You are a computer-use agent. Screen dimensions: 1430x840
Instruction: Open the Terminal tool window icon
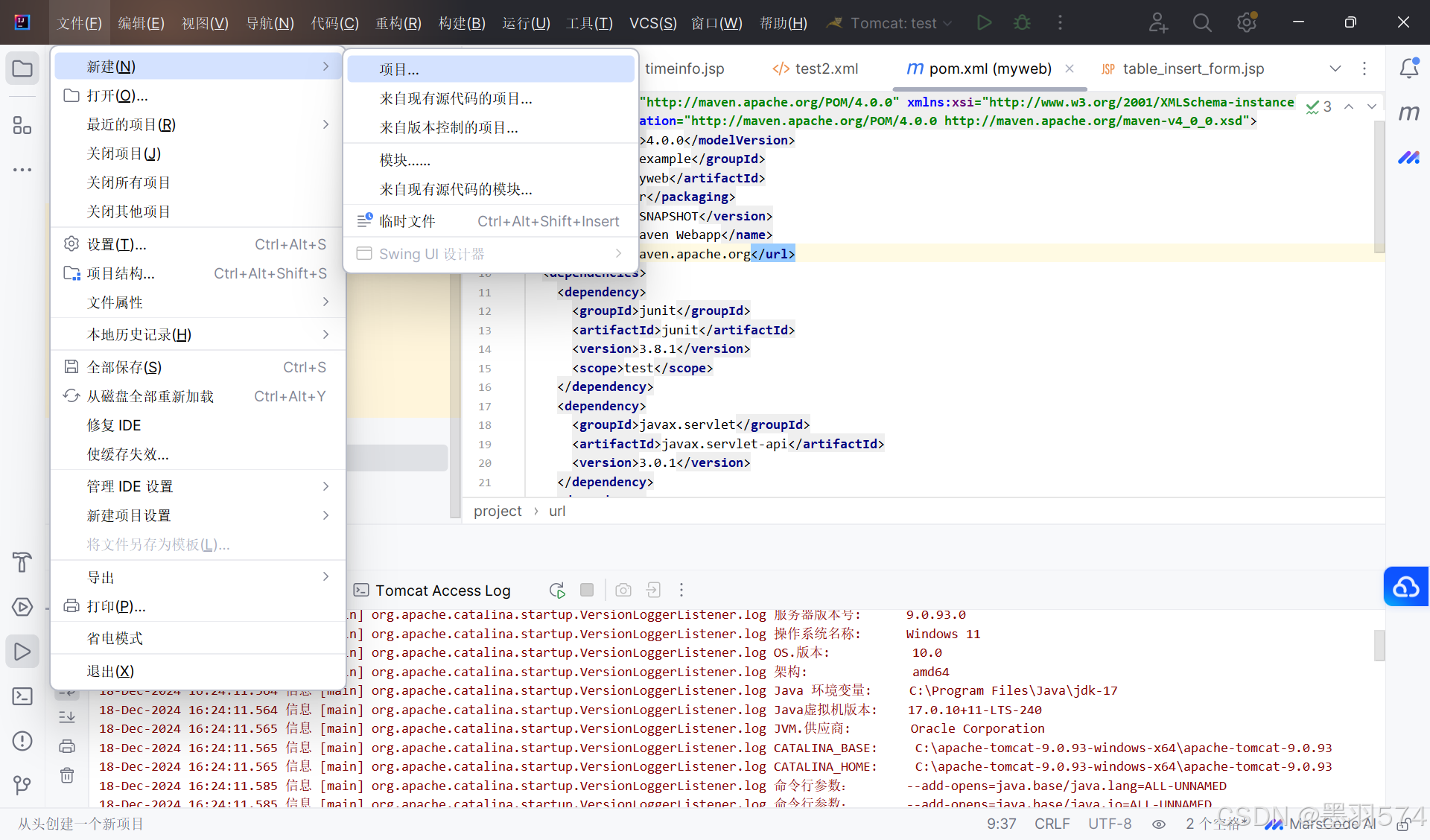click(x=22, y=696)
